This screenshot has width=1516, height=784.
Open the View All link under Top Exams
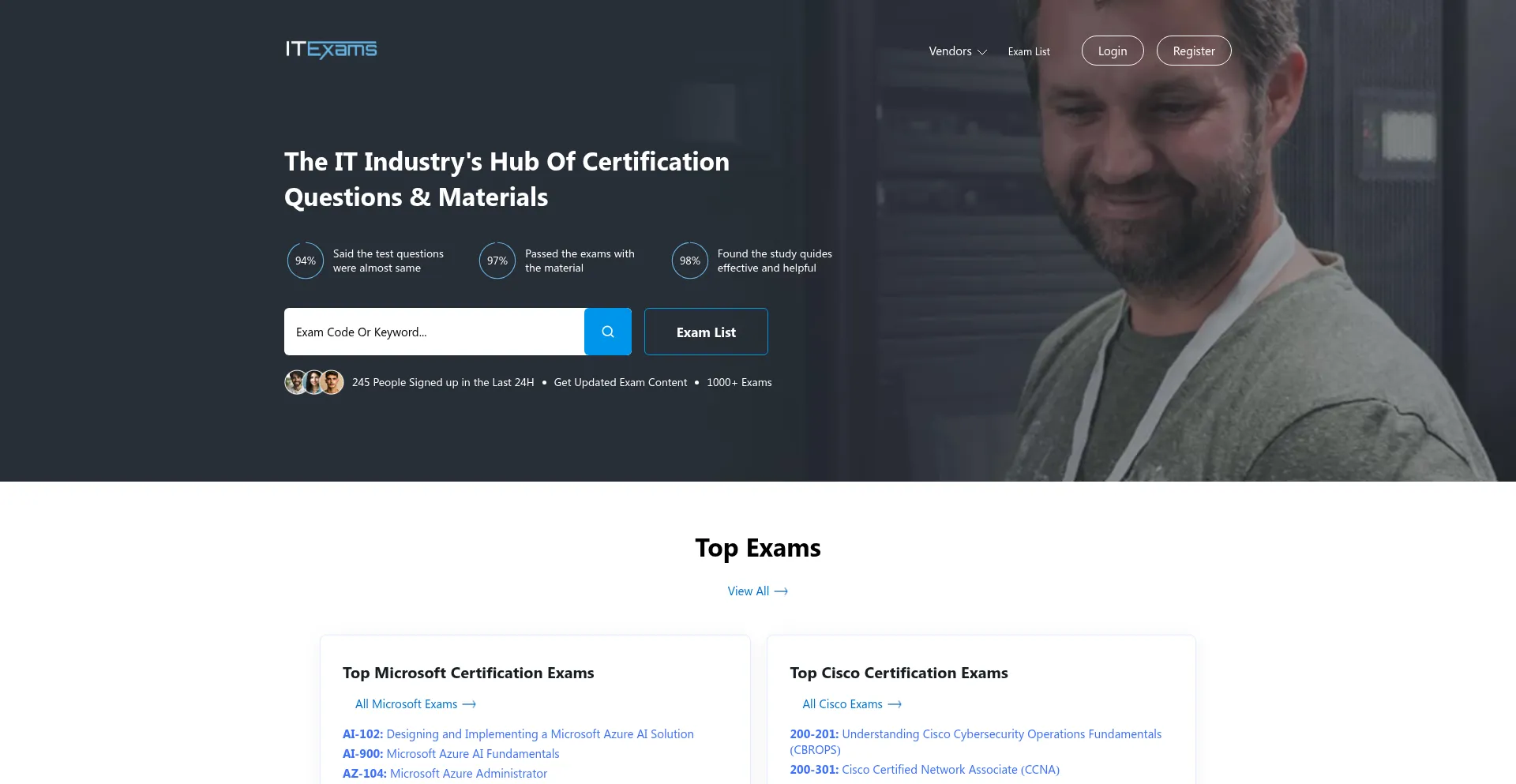pos(748,591)
